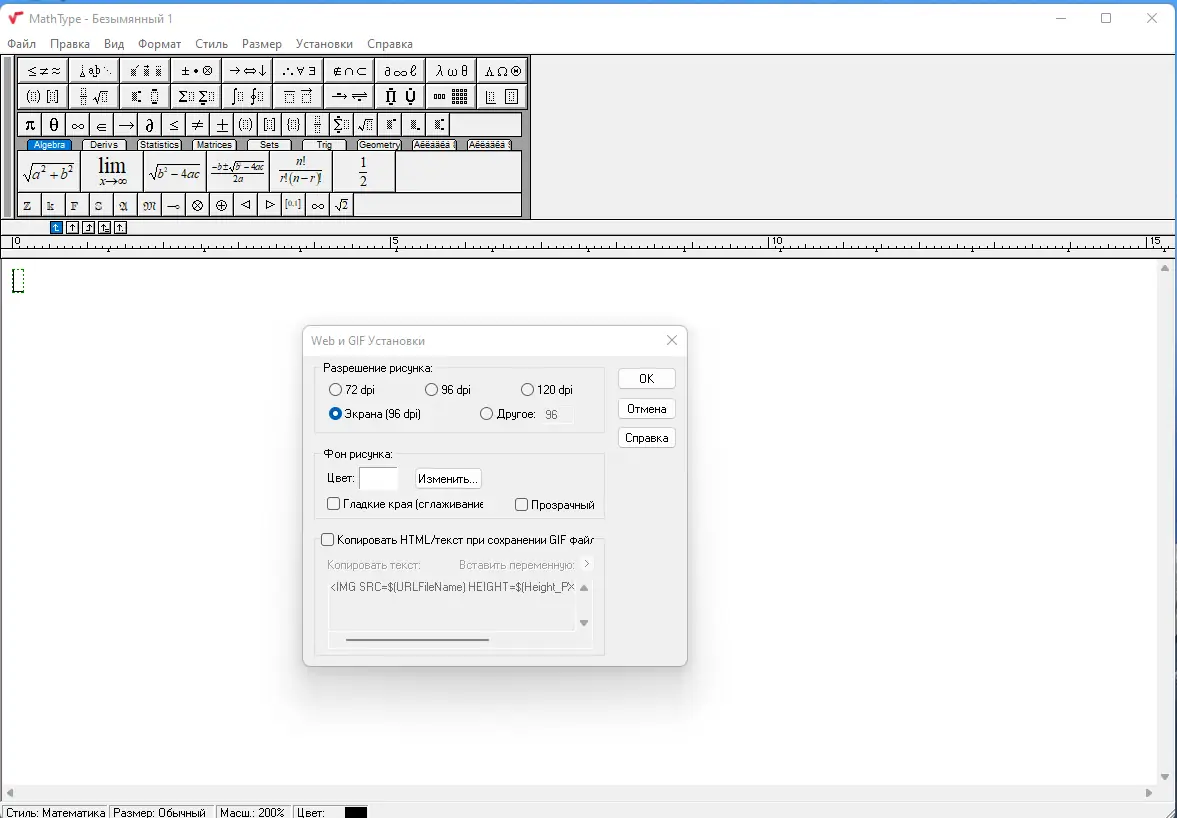Screen dimensions: 1177x818
Task: Open the operator symbols palette (± • ⊗)
Action: (197, 71)
